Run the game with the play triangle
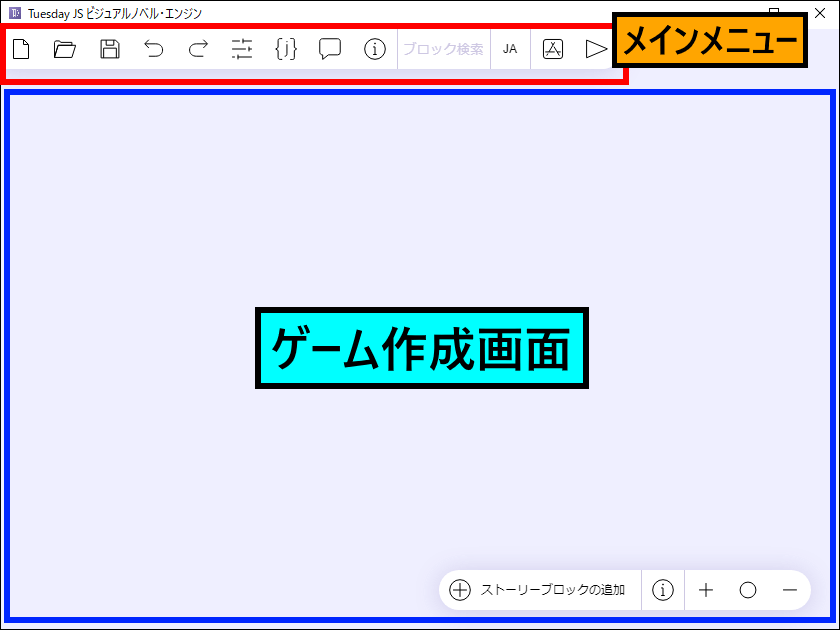840x630 pixels. point(596,49)
